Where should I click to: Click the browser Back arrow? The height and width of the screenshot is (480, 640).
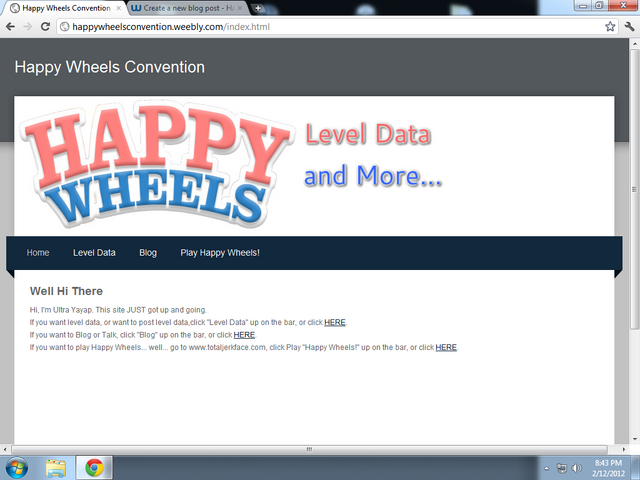coord(10,27)
